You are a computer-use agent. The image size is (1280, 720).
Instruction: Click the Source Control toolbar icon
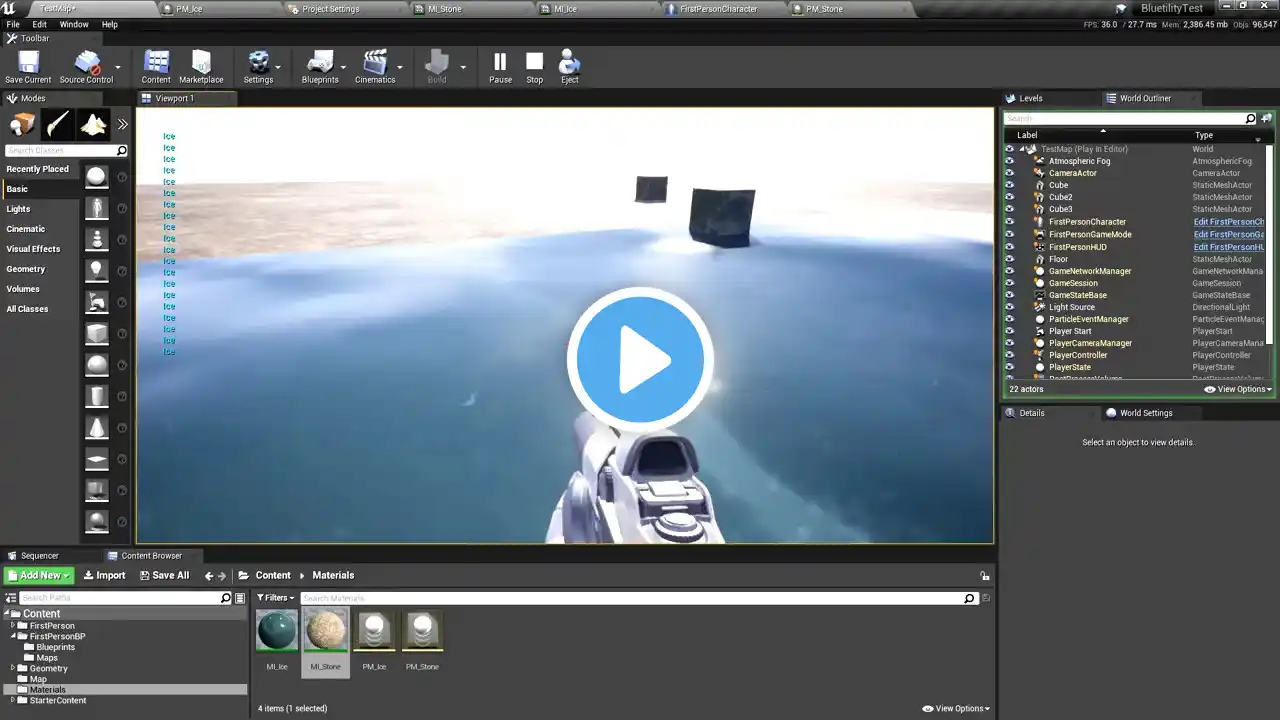86,67
